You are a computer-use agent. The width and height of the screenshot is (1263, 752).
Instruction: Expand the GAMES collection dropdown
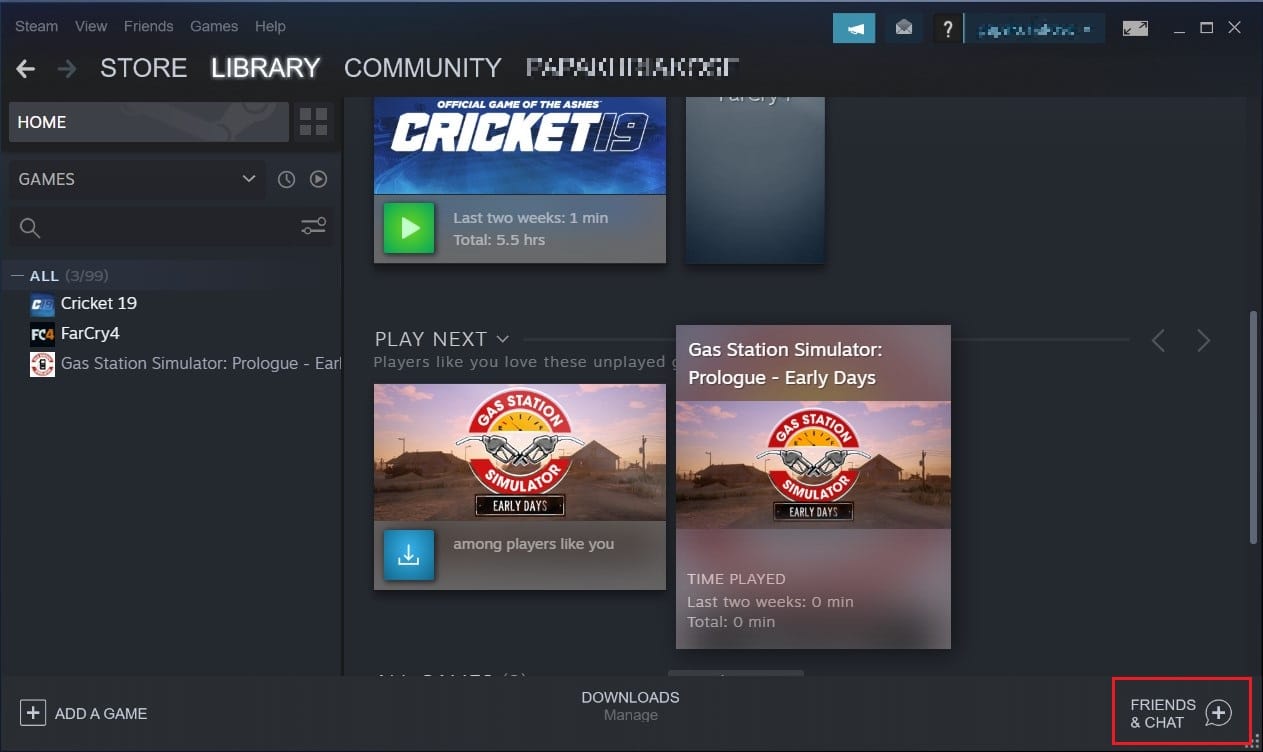point(248,179)
